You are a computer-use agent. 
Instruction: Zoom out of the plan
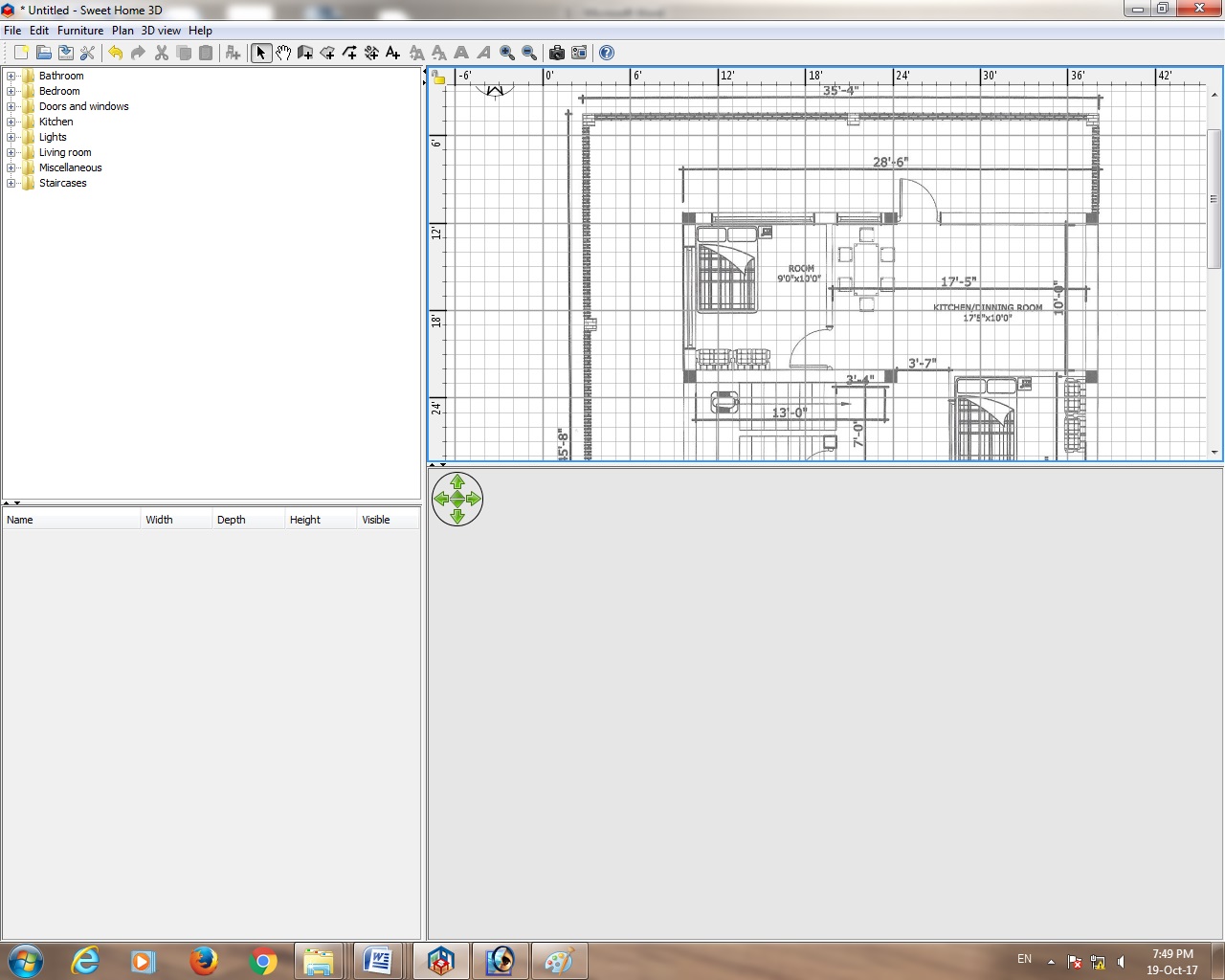tap(528, 53)
